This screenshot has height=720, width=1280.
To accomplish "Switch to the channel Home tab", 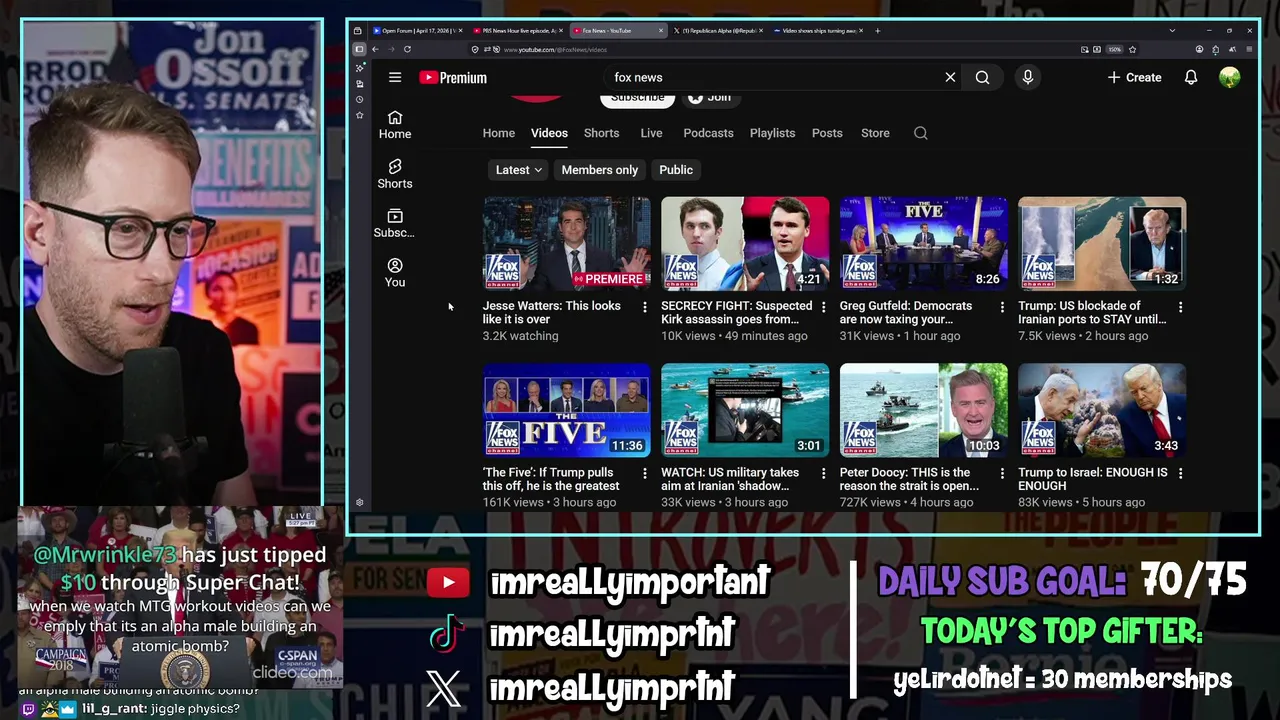I will pyautogui.click(x=499, y=133).
